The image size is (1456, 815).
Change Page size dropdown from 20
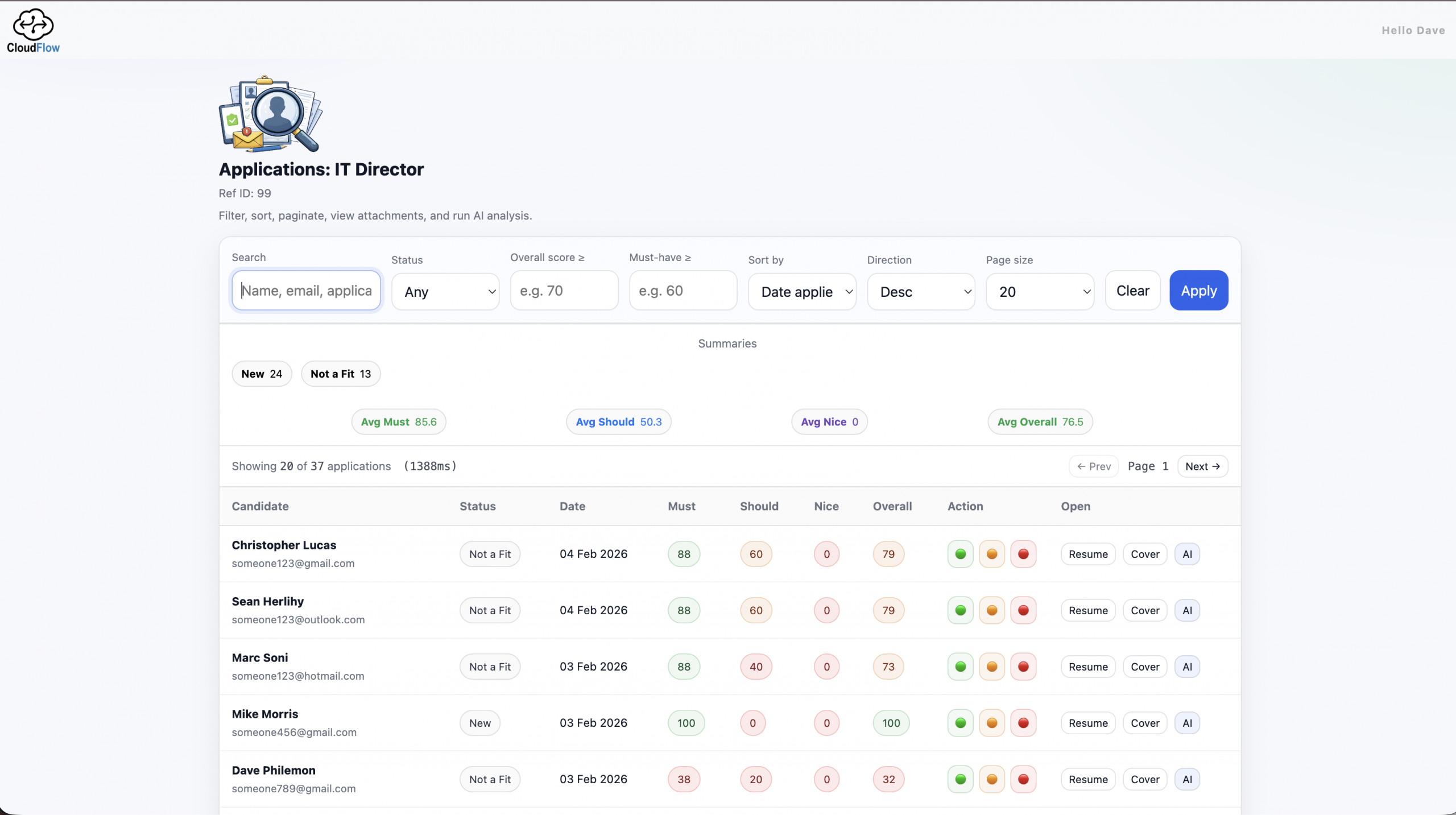[x=1040, y=292]
